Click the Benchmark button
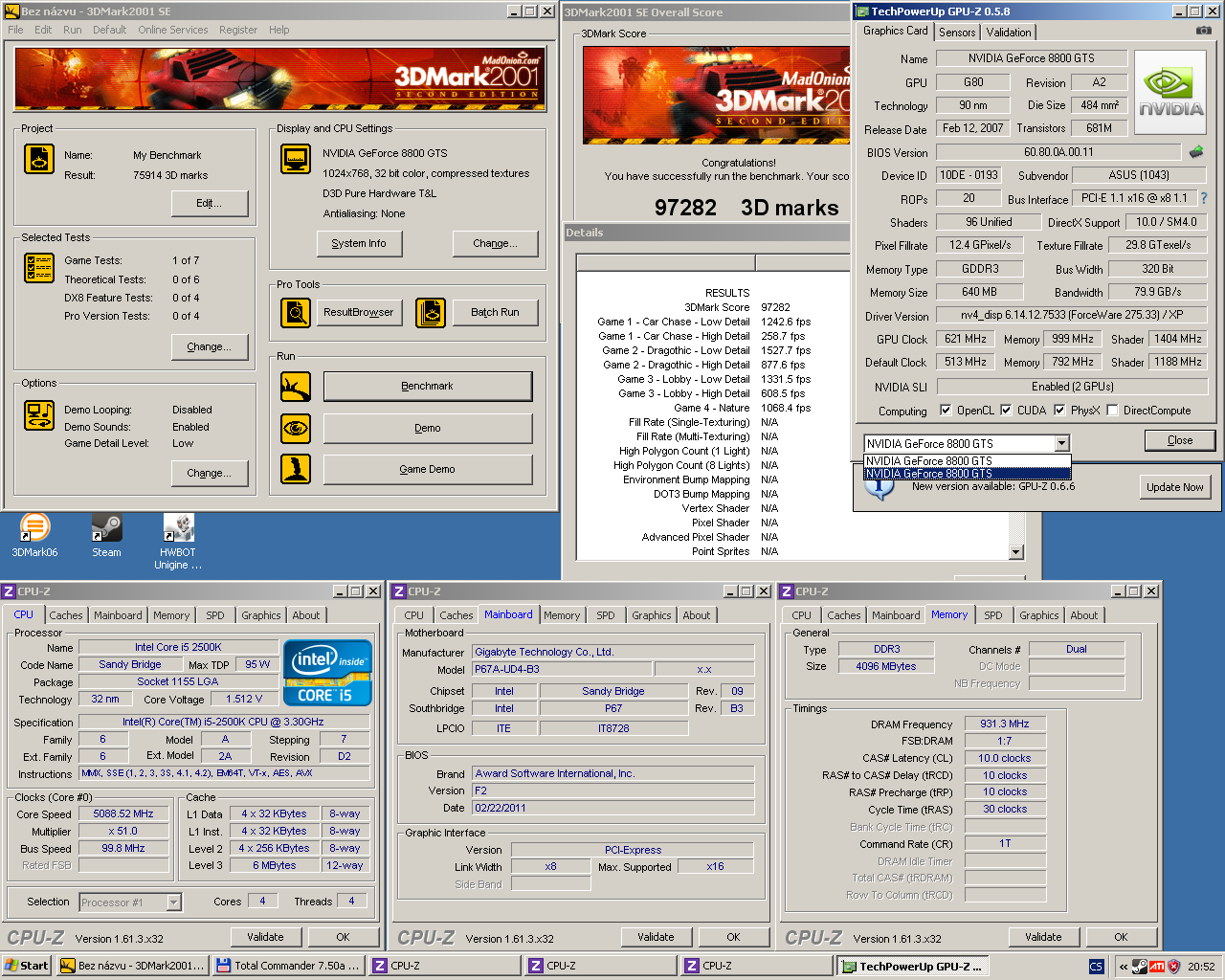Screen dimensions: 1225x980 428,386
